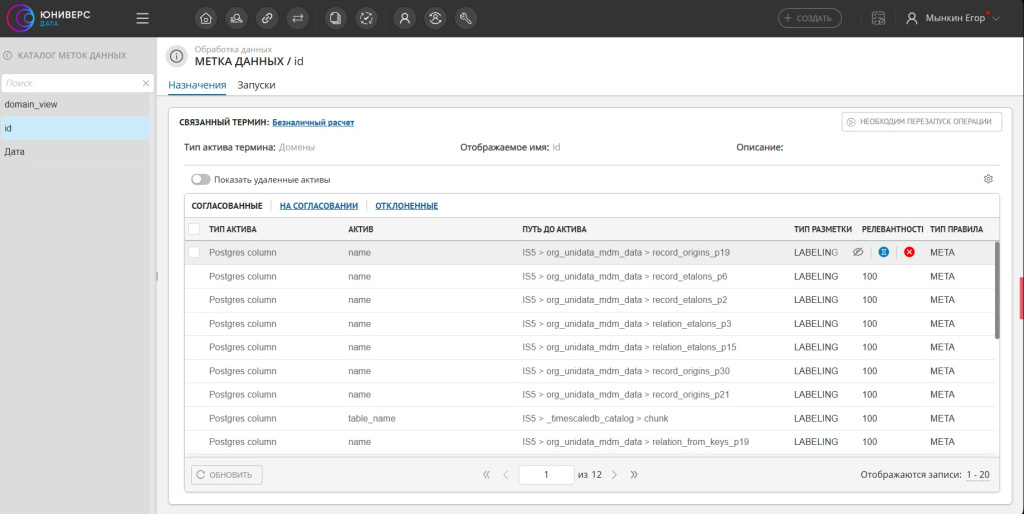Click the chain link icon in toolbar
The image size is (1024, 514).
coord(267,18)
